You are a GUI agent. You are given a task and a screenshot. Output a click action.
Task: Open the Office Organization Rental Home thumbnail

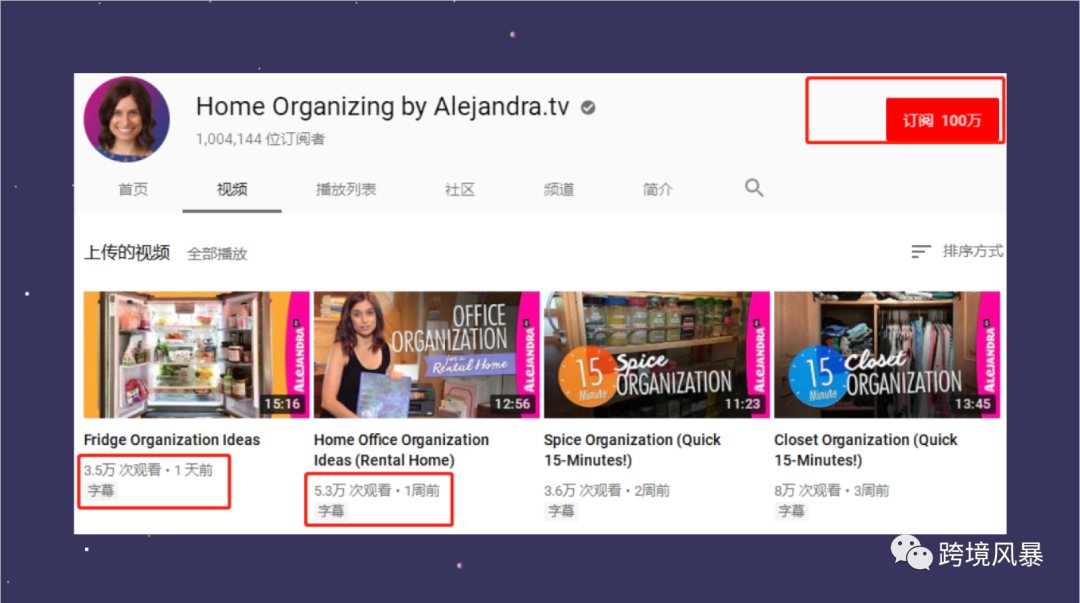[x=426, y=354]
